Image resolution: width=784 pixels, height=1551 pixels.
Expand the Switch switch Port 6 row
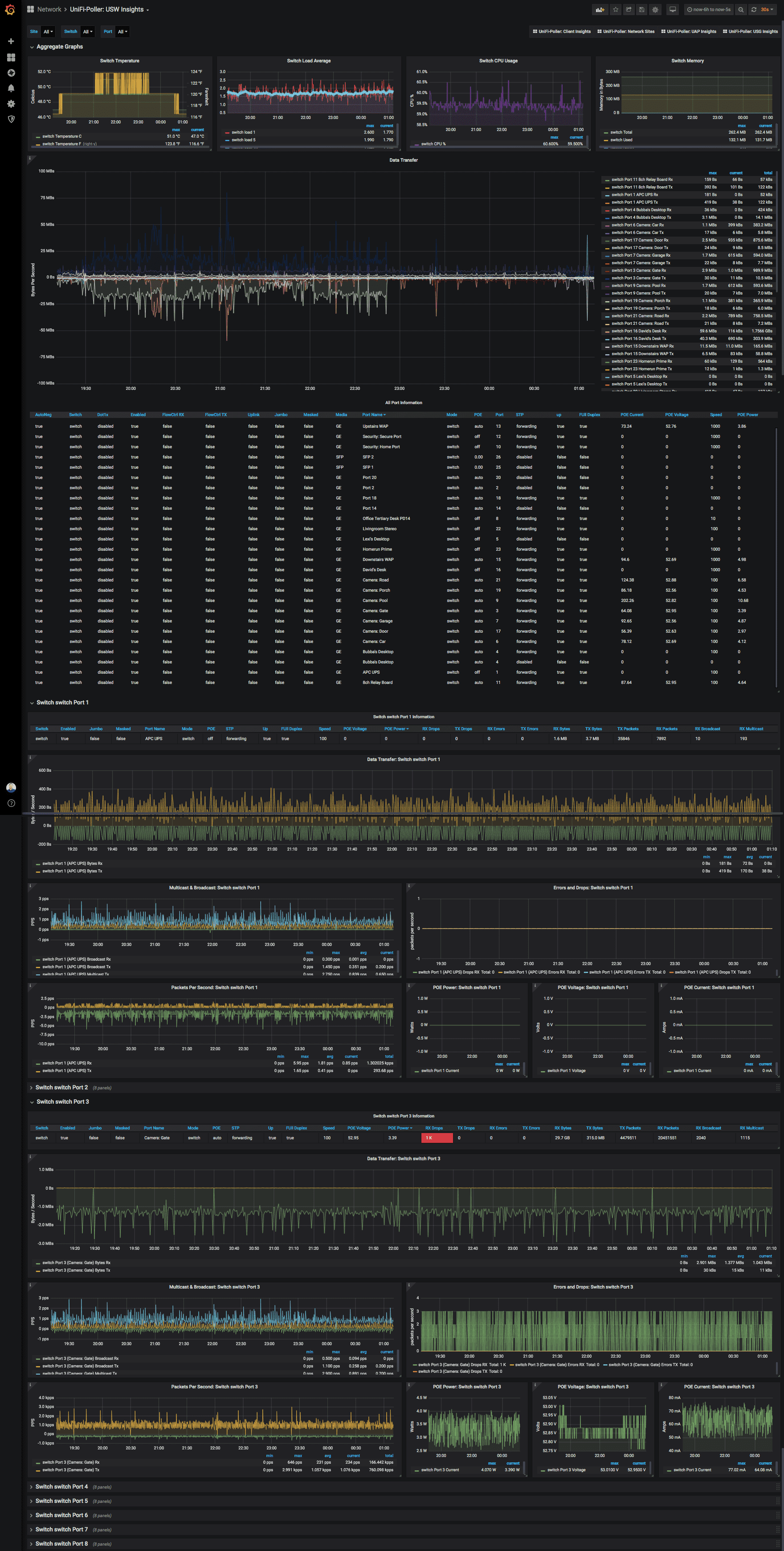tap(61, 1515)
